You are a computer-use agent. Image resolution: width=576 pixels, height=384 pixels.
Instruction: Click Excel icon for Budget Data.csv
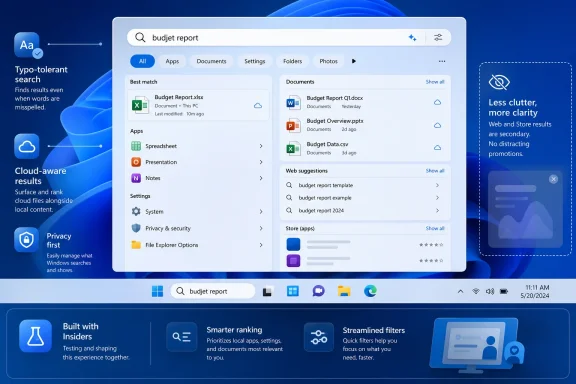pyautogui.click(x=293, y=148)
